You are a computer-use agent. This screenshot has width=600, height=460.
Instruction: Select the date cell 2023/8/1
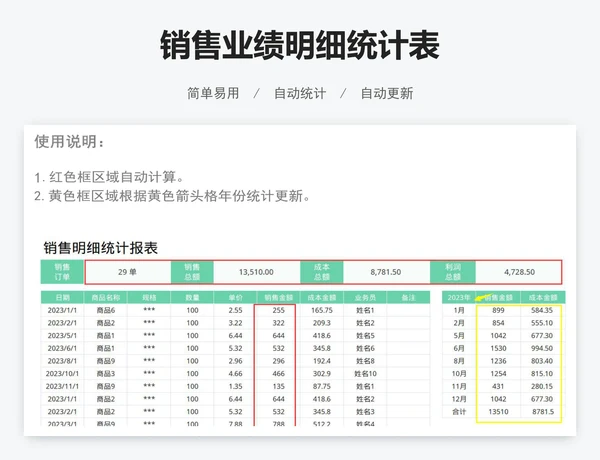click(x=62, y=361)
